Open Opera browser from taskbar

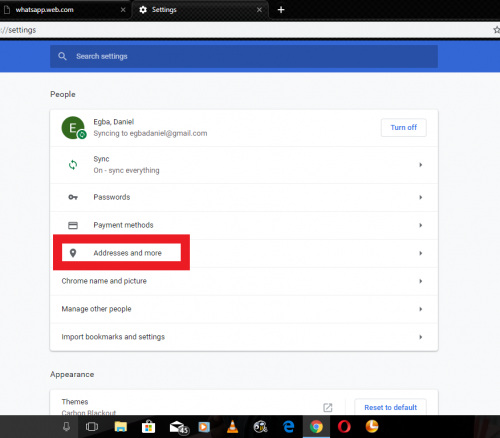[x=344, y=427]
